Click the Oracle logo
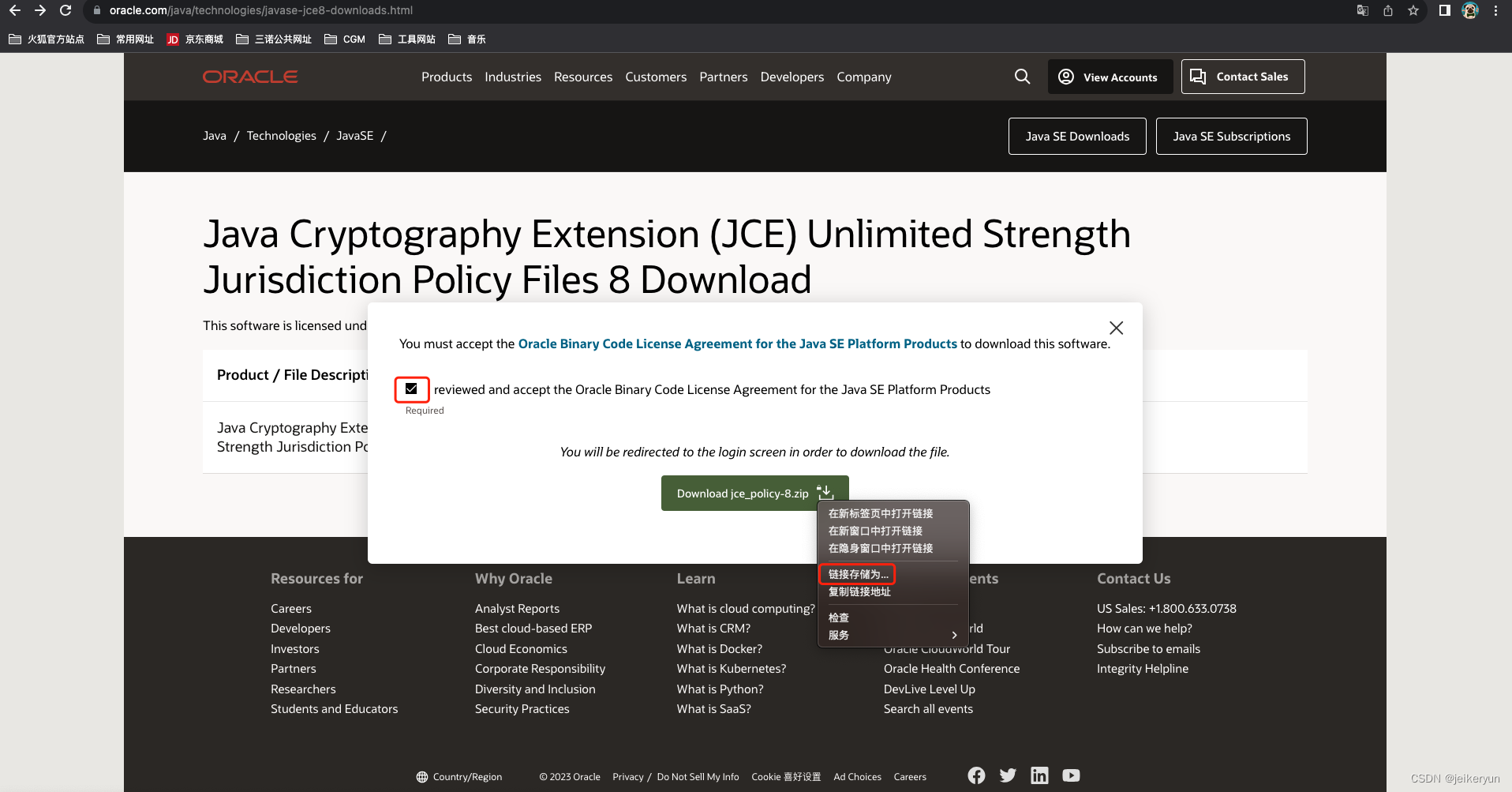The height and width of the screenshot is (792, 1512). pos(249,76)
